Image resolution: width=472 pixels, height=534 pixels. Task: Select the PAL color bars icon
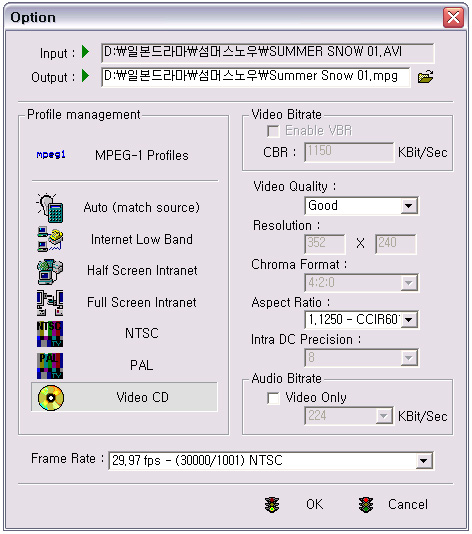[50, 366]
